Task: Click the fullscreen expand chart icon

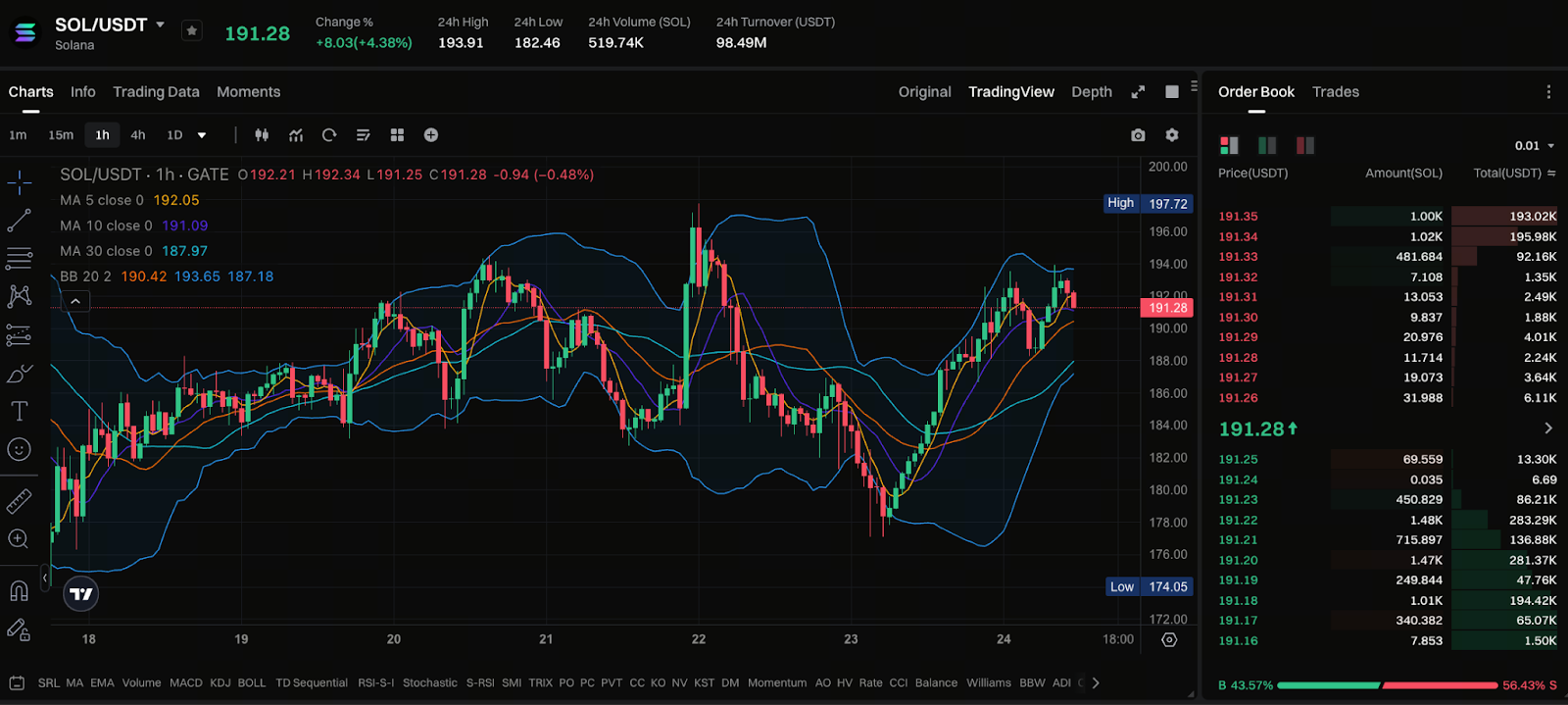Action: 1138,92
